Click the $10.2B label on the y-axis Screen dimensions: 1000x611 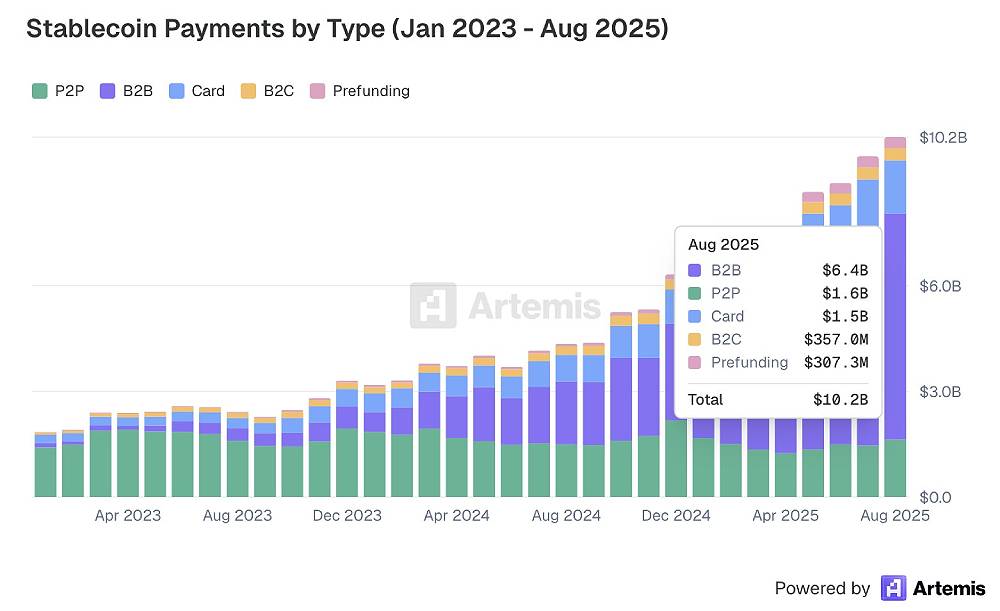click(x=943, y=138)
